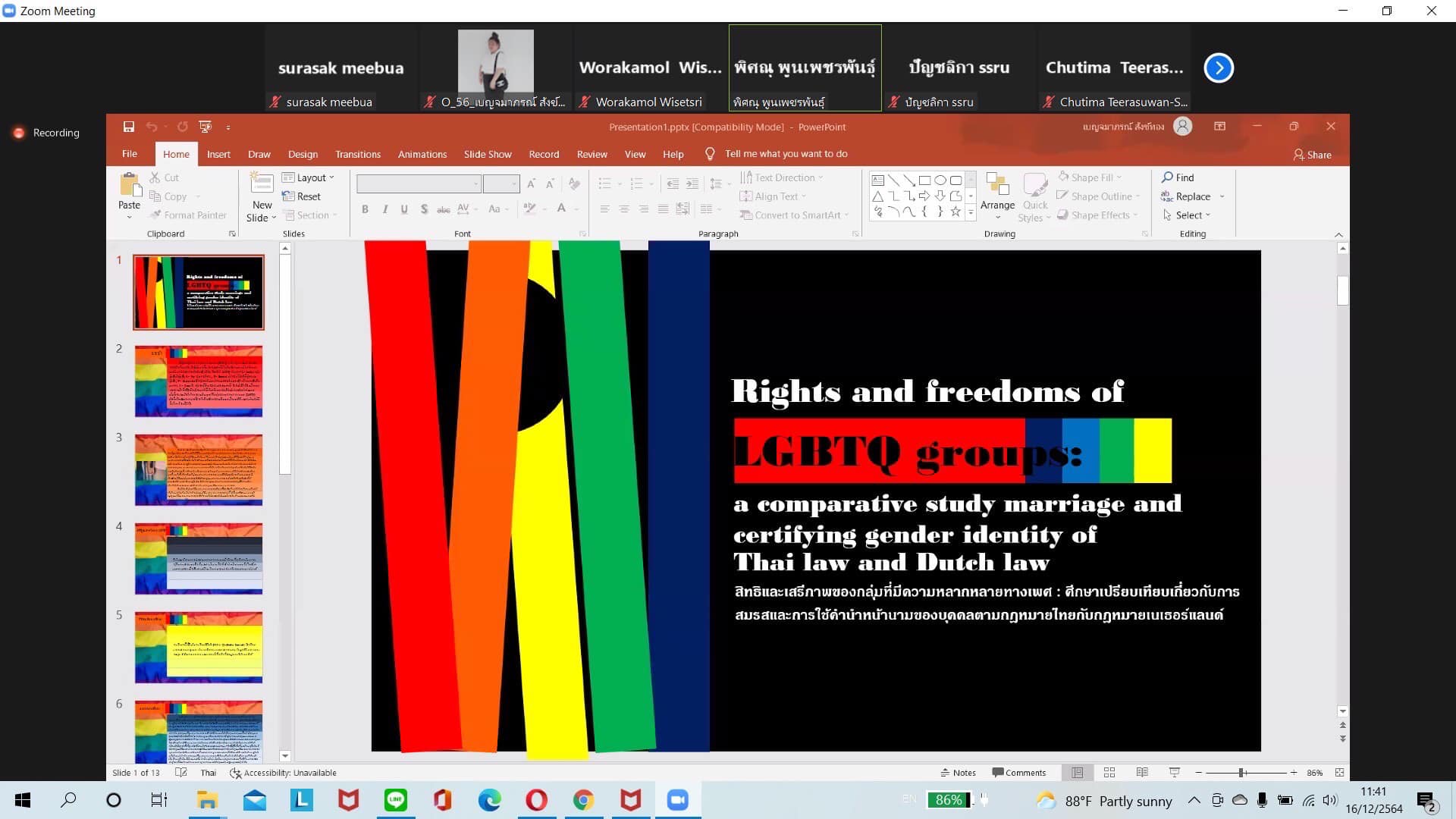Open the Zoom app on Windows taskbar

point(677,800)
